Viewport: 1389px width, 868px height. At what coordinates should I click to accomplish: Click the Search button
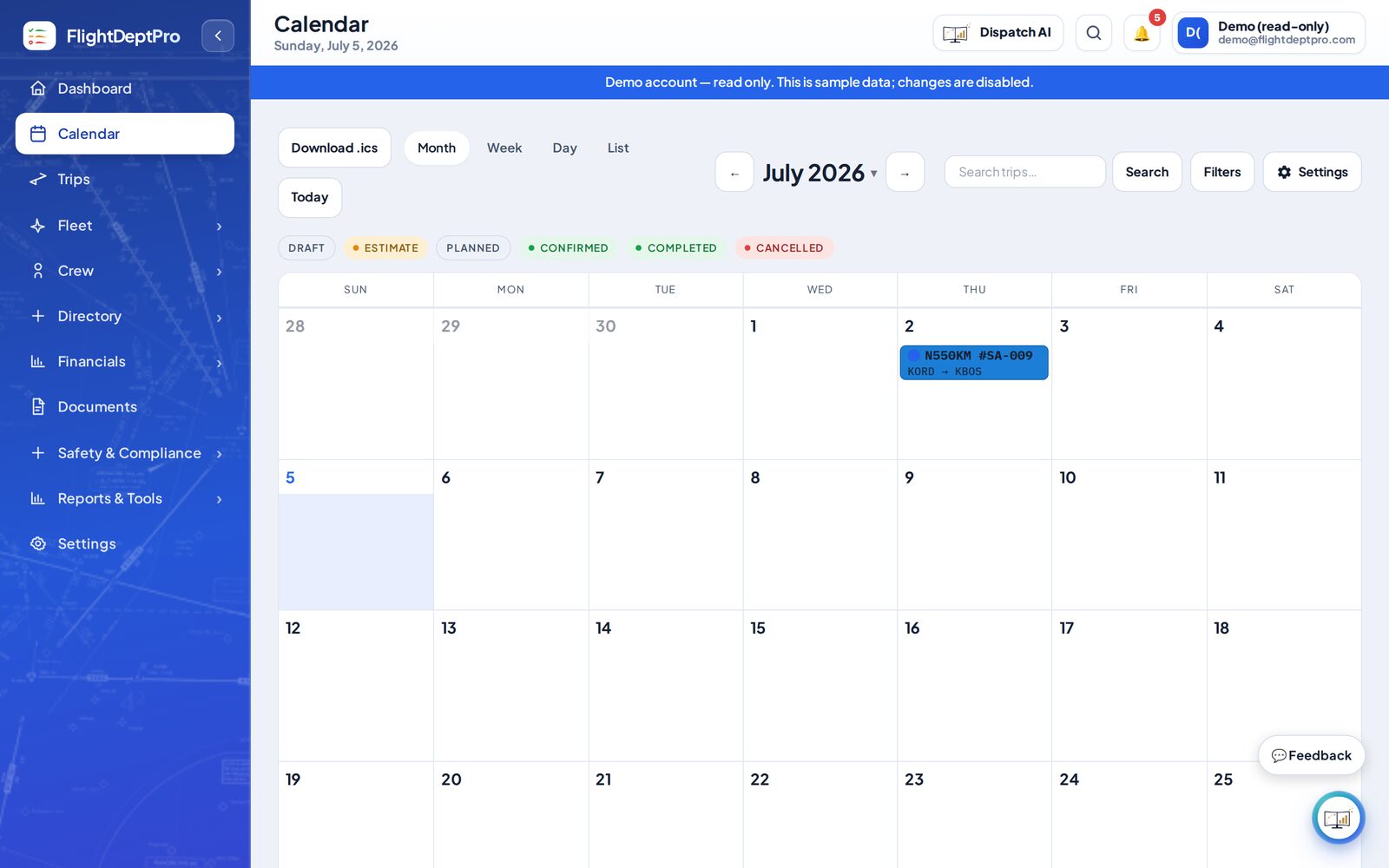1147,172
